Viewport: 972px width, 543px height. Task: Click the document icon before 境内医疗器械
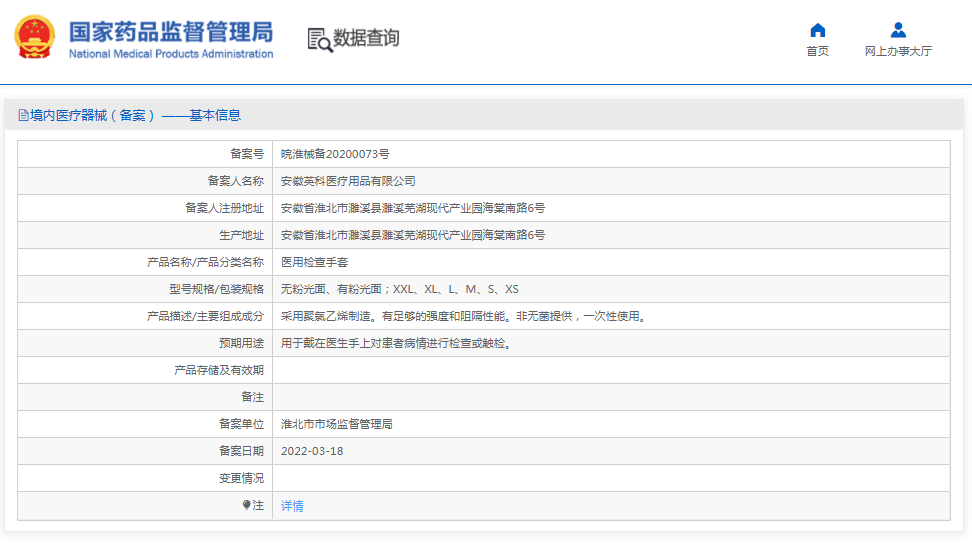[x=23, y=116]
